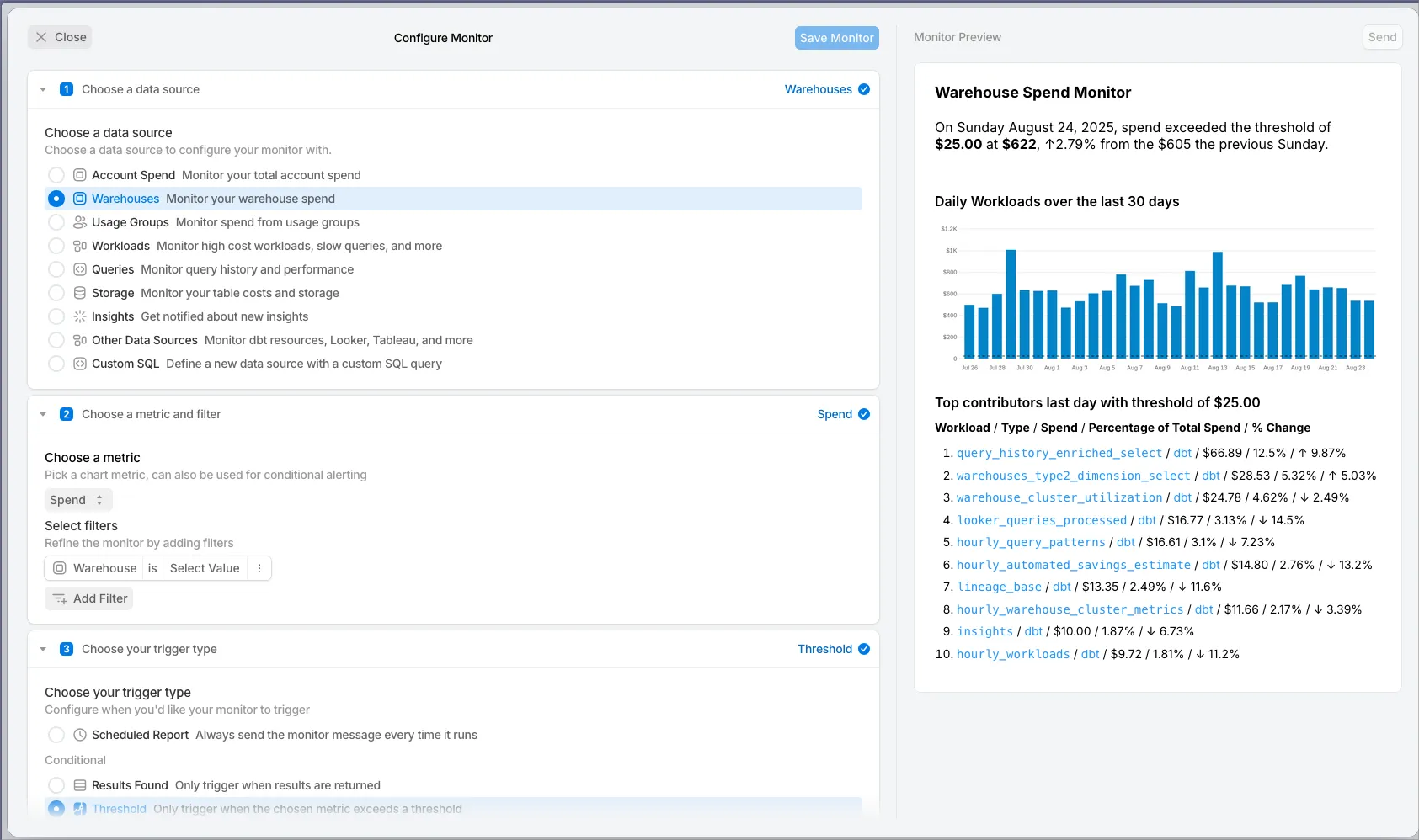The image size is (1419, 840).
Task: Click the Add Filter button
Action: (89, 598)
